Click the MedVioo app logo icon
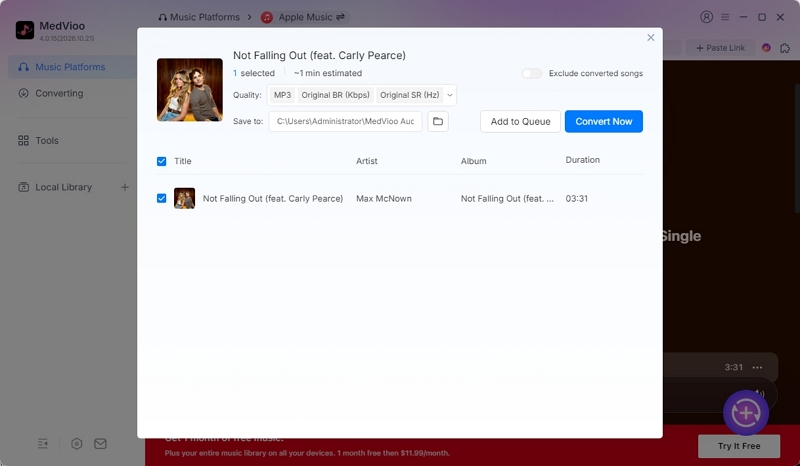The width and height of the screenshot is (800, 466). tap(24, 30)
